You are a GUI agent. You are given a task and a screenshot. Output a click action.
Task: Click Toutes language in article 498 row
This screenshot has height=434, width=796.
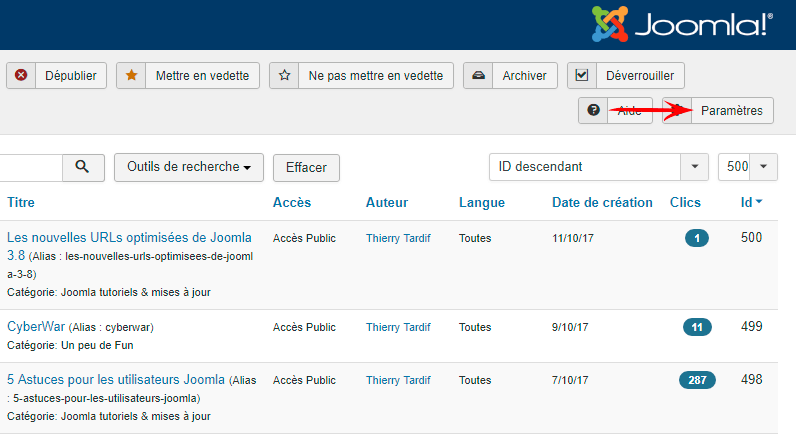coord(475,380)
